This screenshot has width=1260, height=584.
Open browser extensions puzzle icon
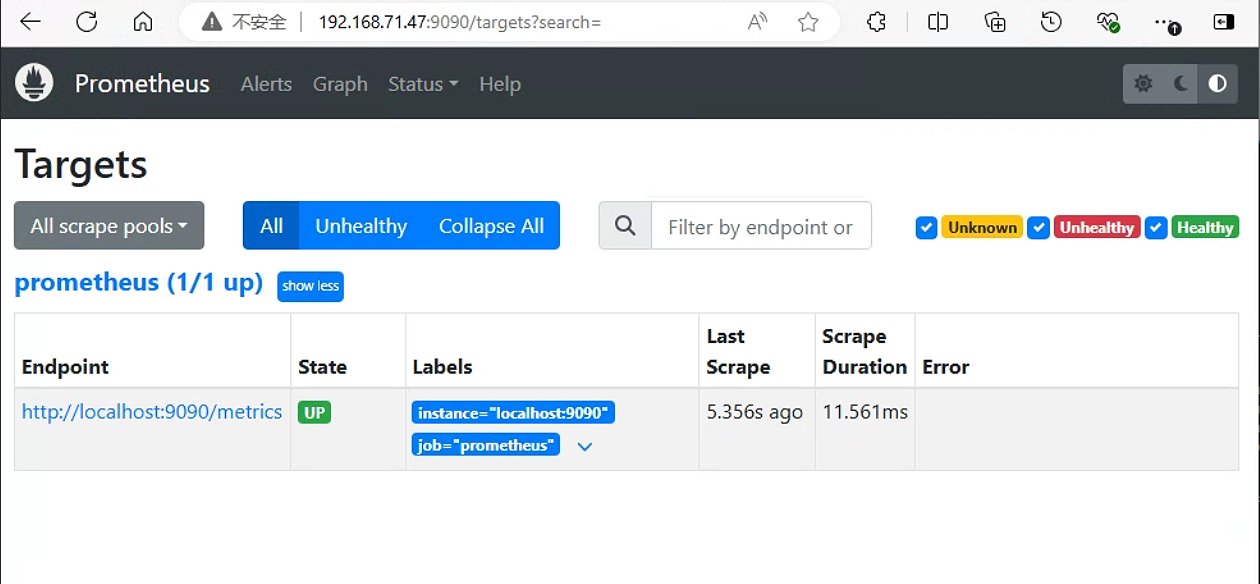tap(877, 22)
